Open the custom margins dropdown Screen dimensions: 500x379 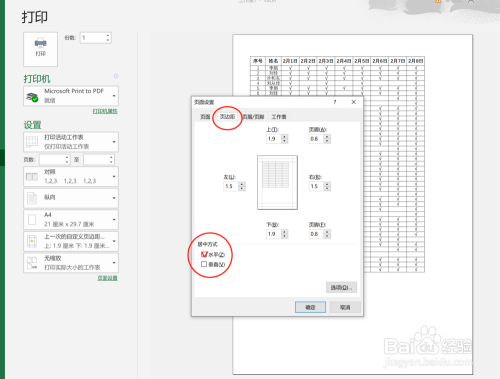tap(114, 241)
